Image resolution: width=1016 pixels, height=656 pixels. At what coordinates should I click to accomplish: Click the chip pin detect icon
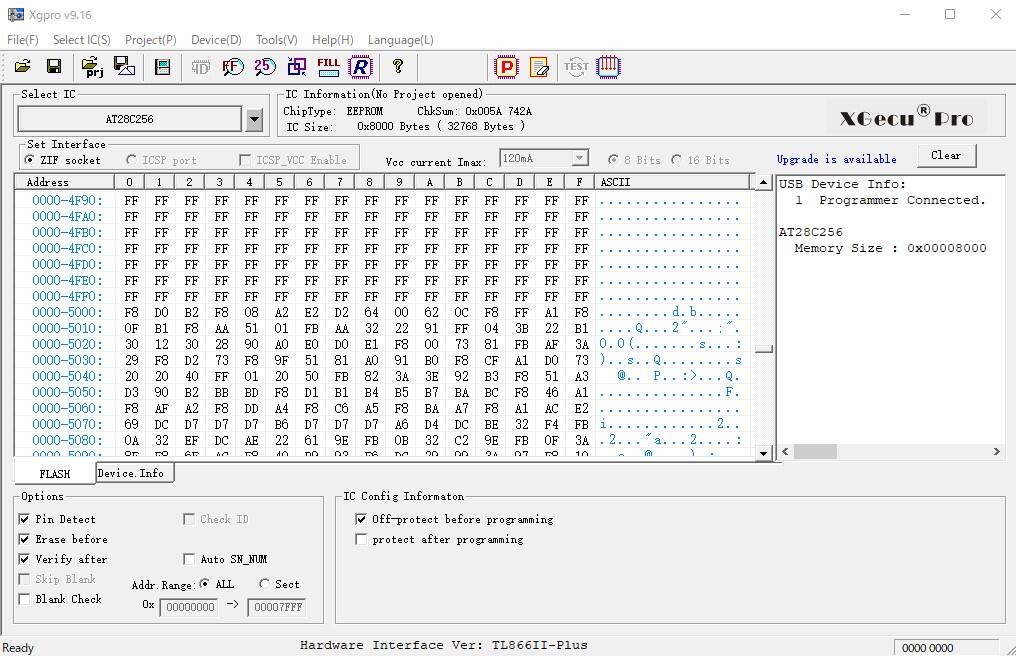(x=607, y=66)
